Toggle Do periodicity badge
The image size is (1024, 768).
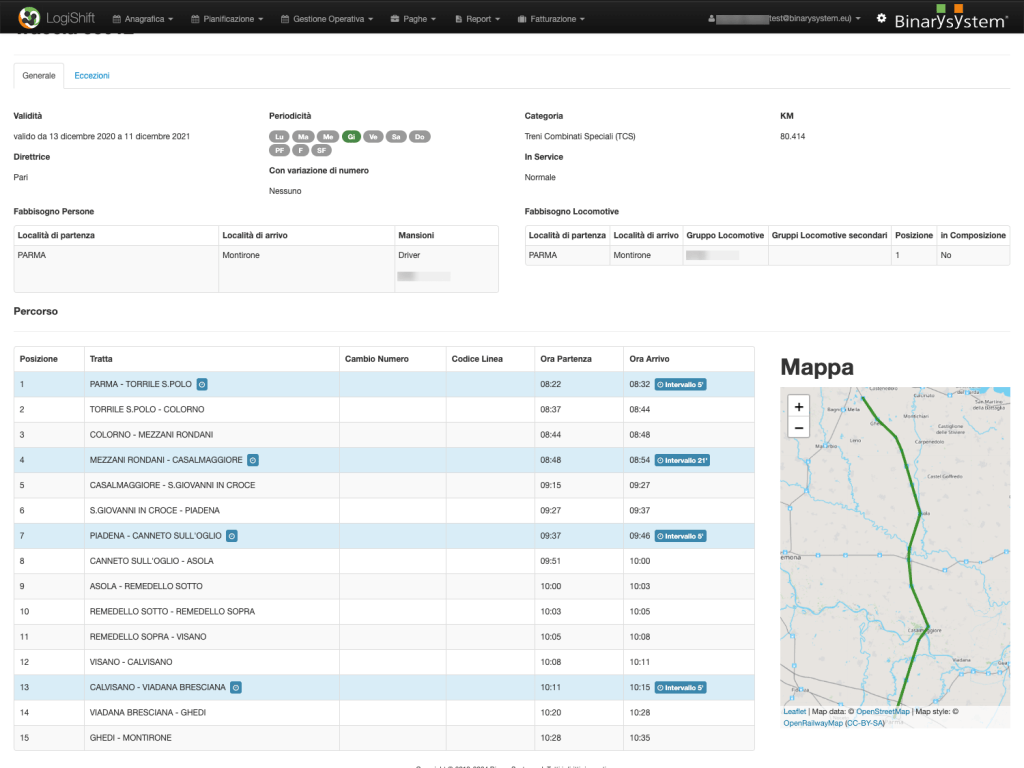tap(419, 136)
